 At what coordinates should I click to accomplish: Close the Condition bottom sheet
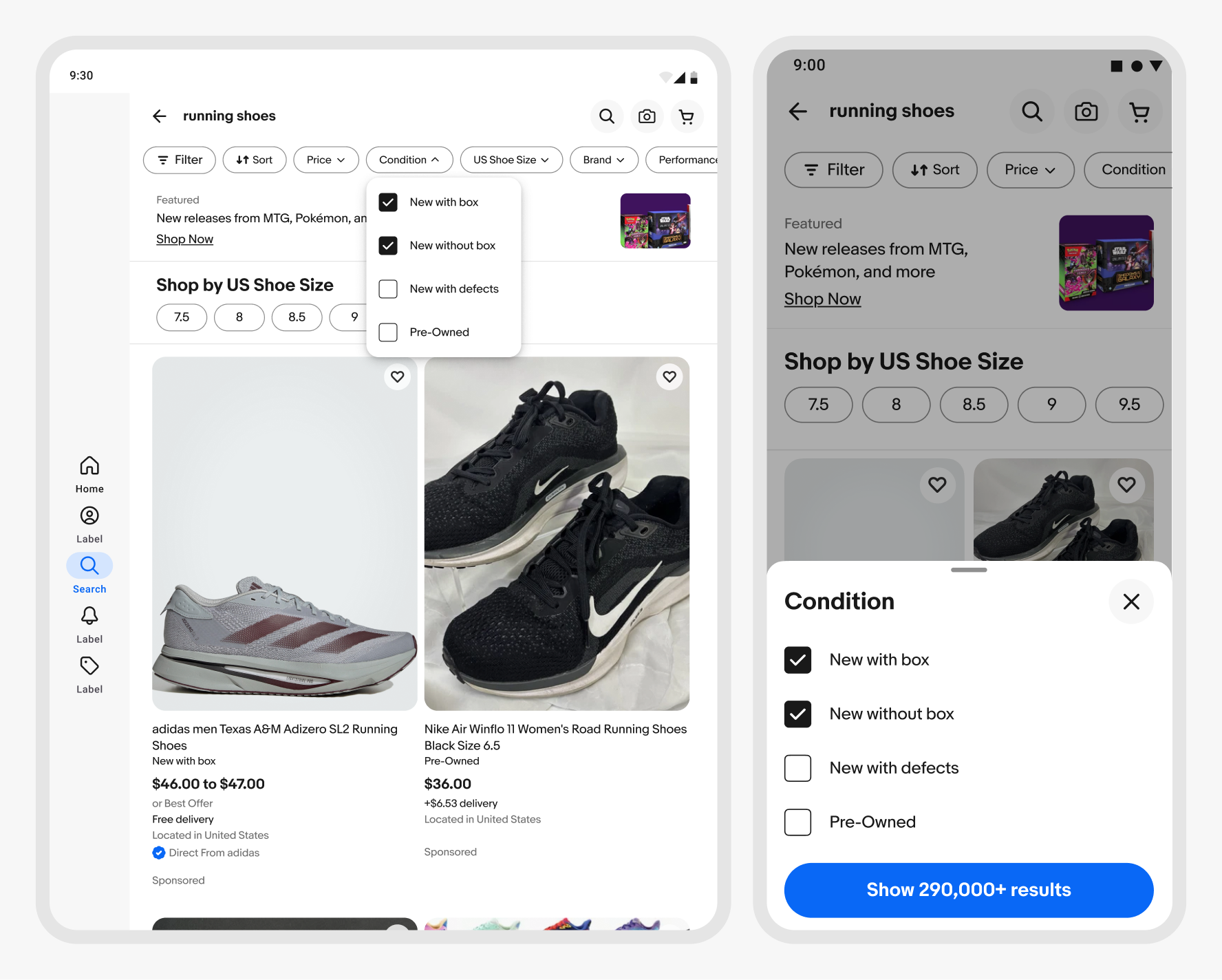click(x=1131, y=601)
